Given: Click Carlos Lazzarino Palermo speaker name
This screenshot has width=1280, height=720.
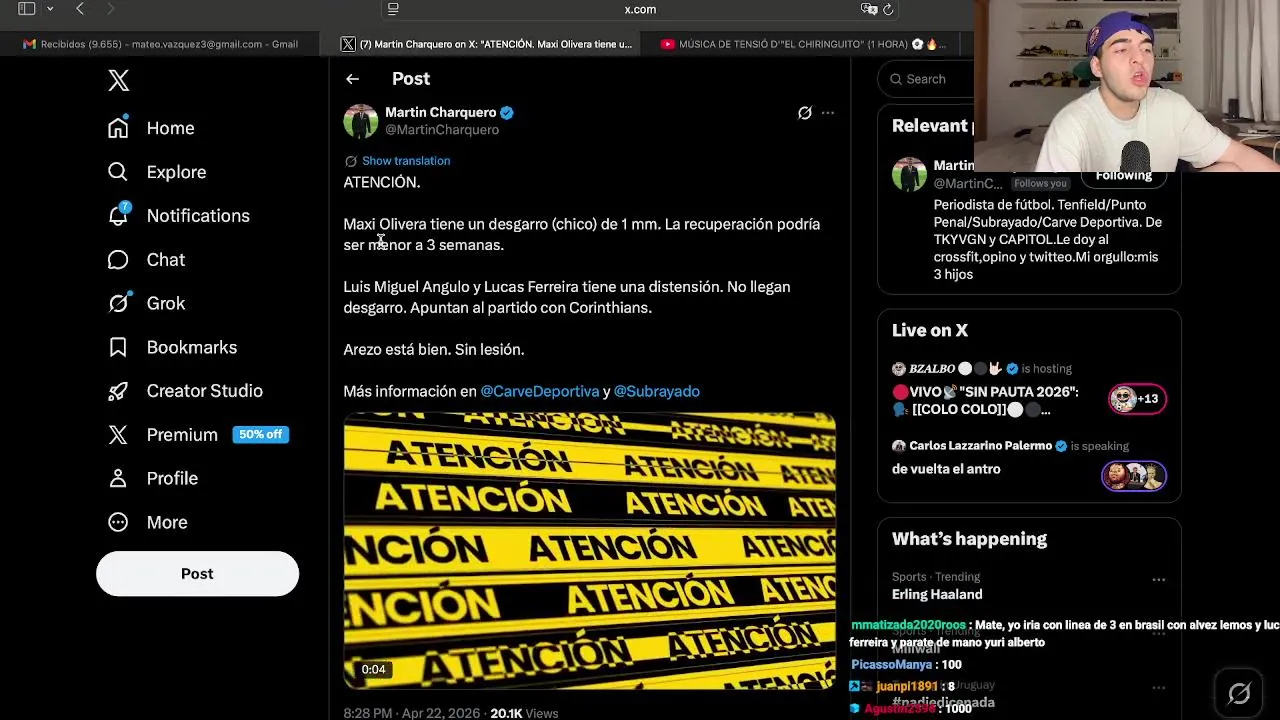Looking at the screenshot, I should [980, 446].
